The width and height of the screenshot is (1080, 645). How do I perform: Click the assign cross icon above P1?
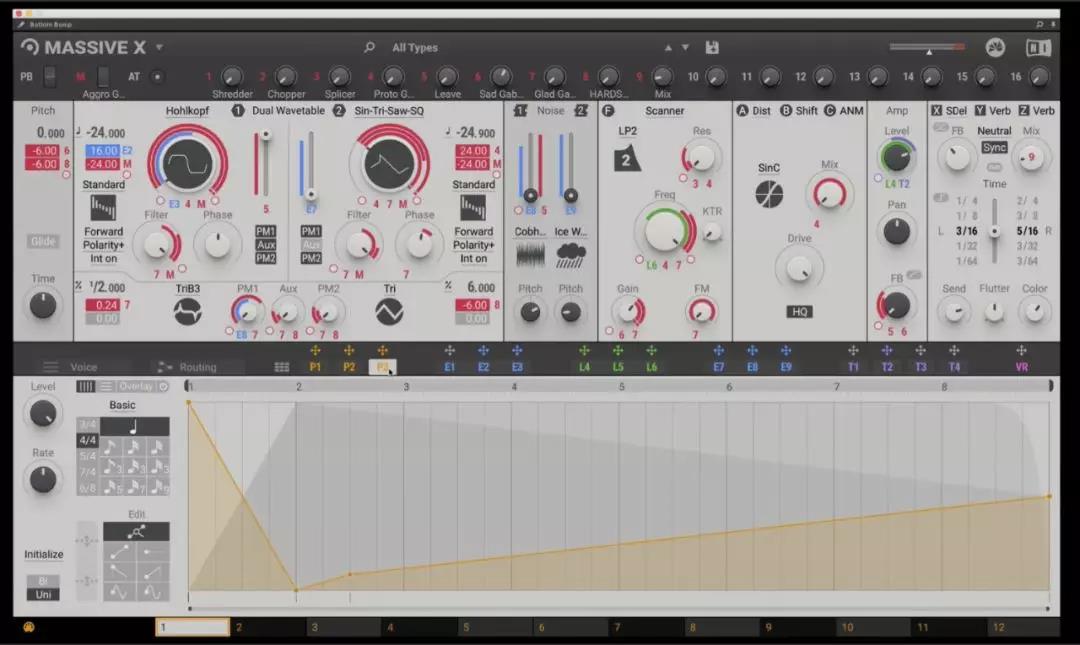315,351
